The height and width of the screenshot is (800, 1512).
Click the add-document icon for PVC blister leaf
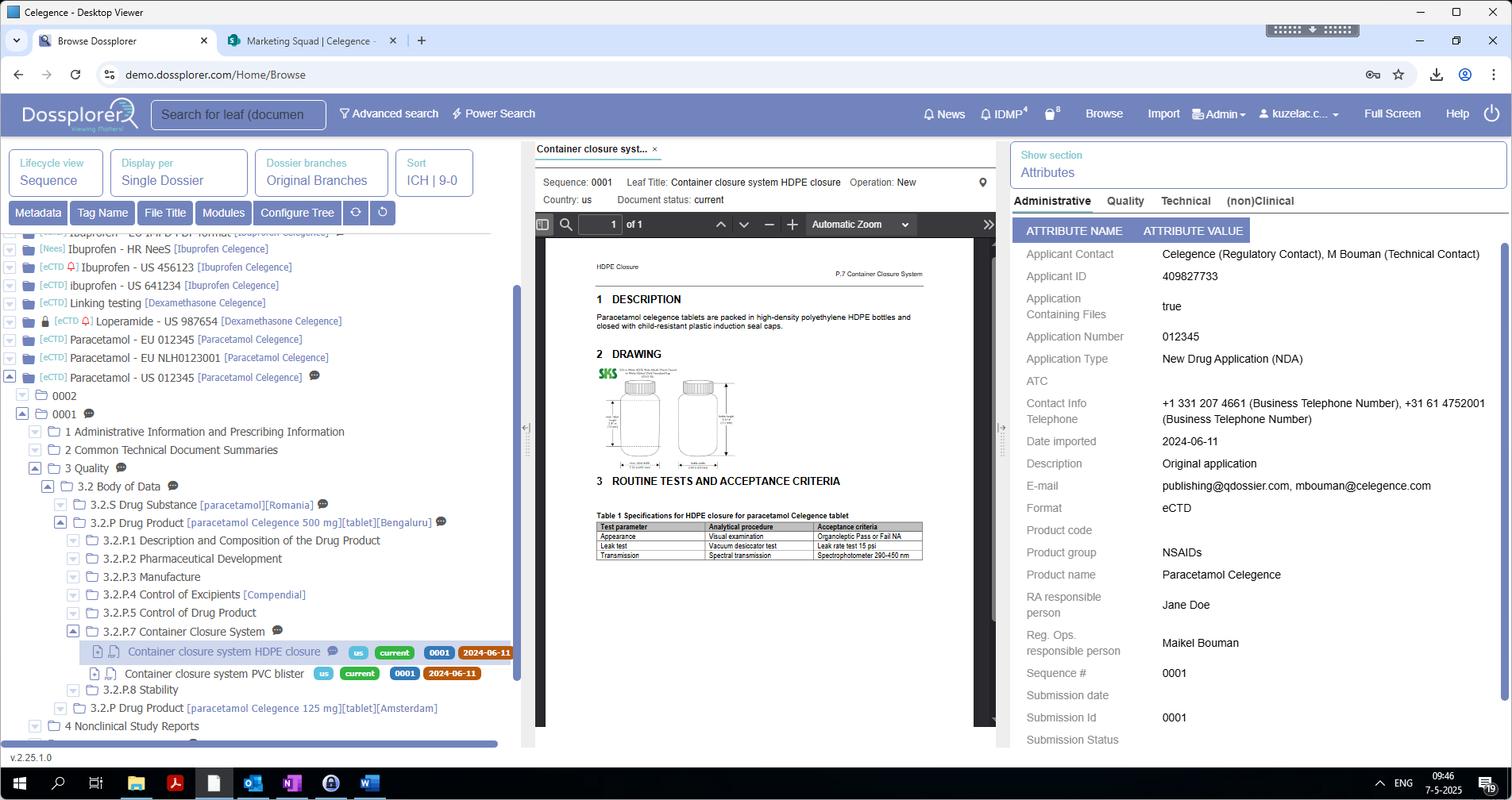[x=94, y=674]
